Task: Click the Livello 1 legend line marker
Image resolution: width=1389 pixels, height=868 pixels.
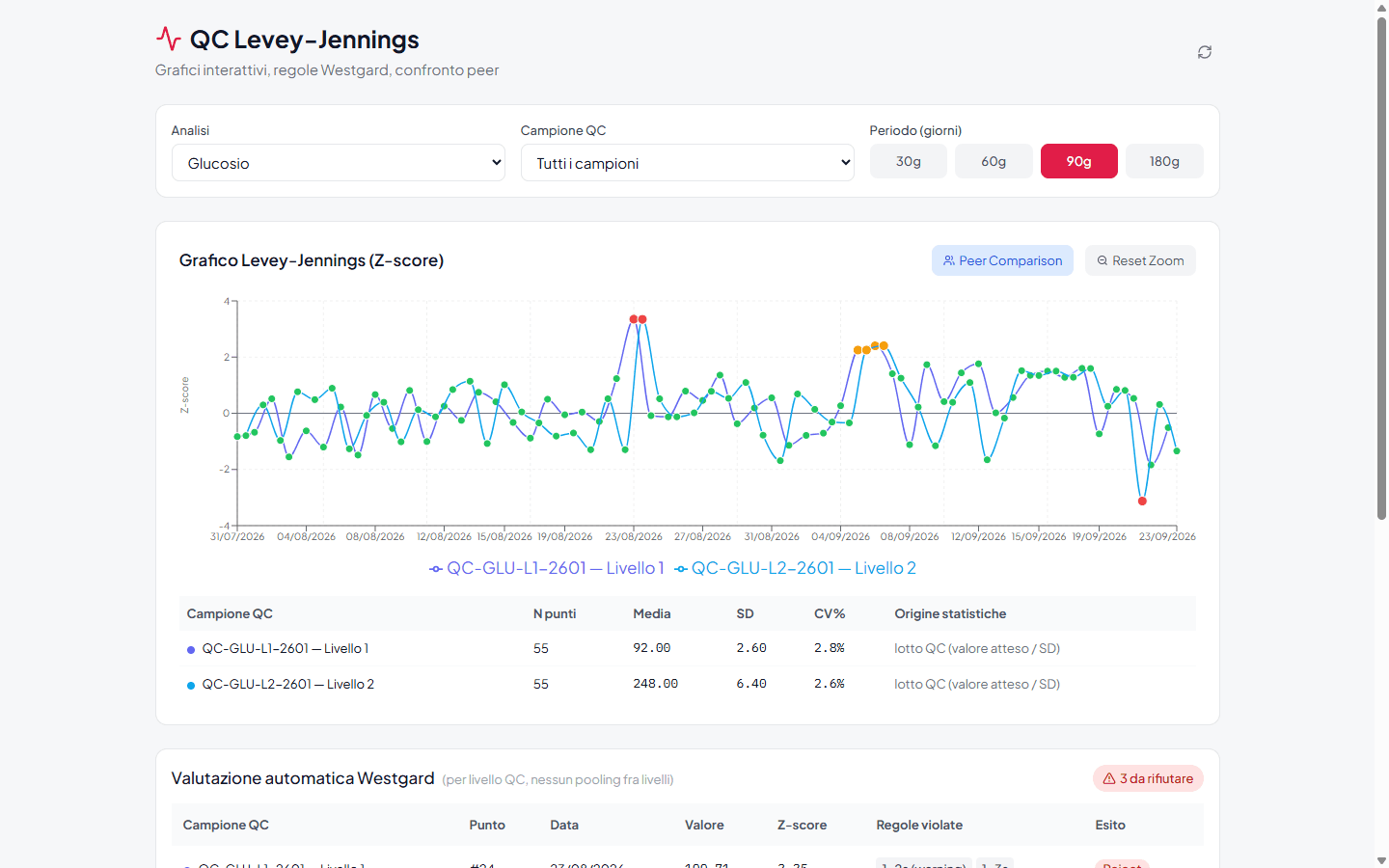Action: pos(436,569)
